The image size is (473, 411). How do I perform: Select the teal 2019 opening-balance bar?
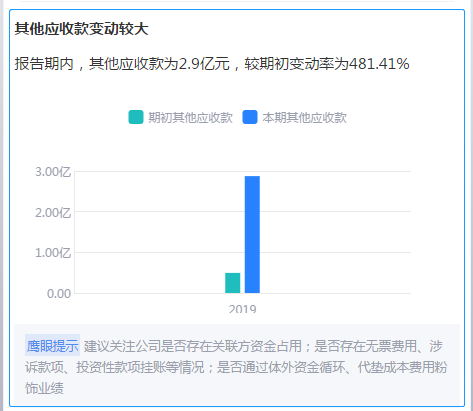pos(233,283)
